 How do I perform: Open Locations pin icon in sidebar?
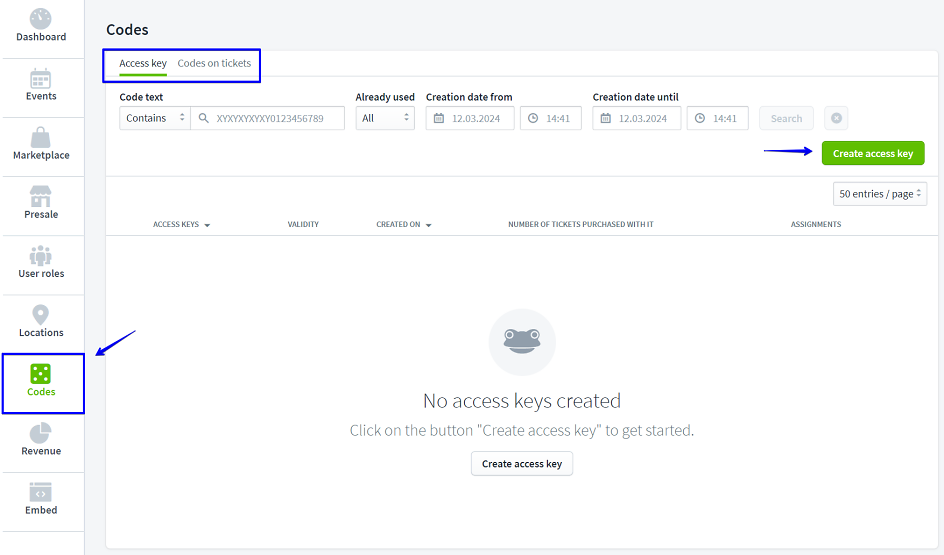pos(41,314)
